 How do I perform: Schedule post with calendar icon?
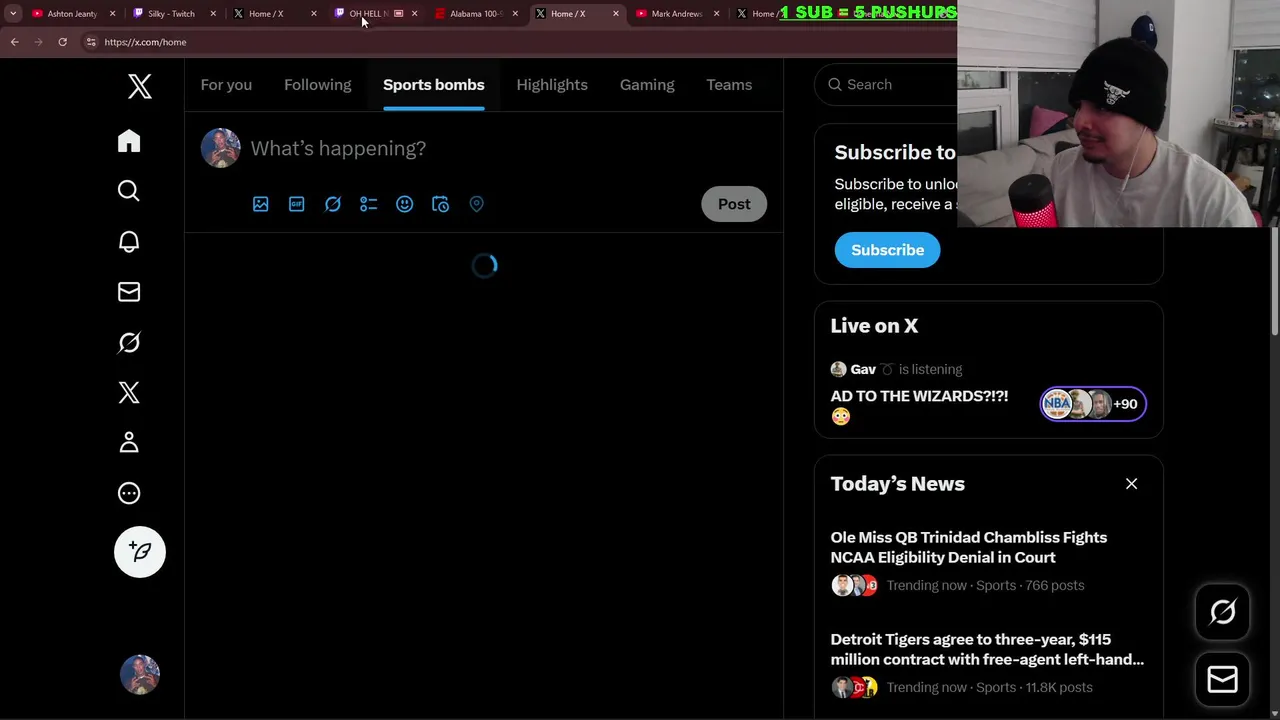pos(441,204)
